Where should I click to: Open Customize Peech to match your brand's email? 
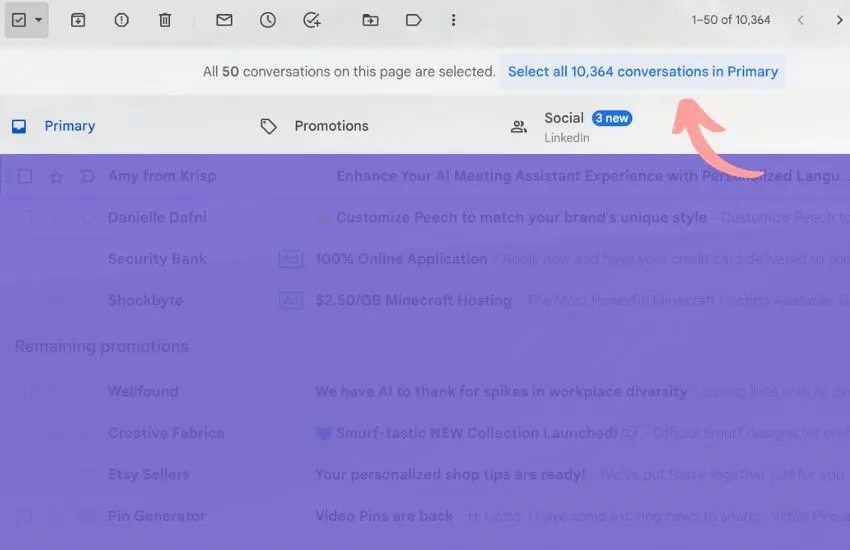[521, 217]
